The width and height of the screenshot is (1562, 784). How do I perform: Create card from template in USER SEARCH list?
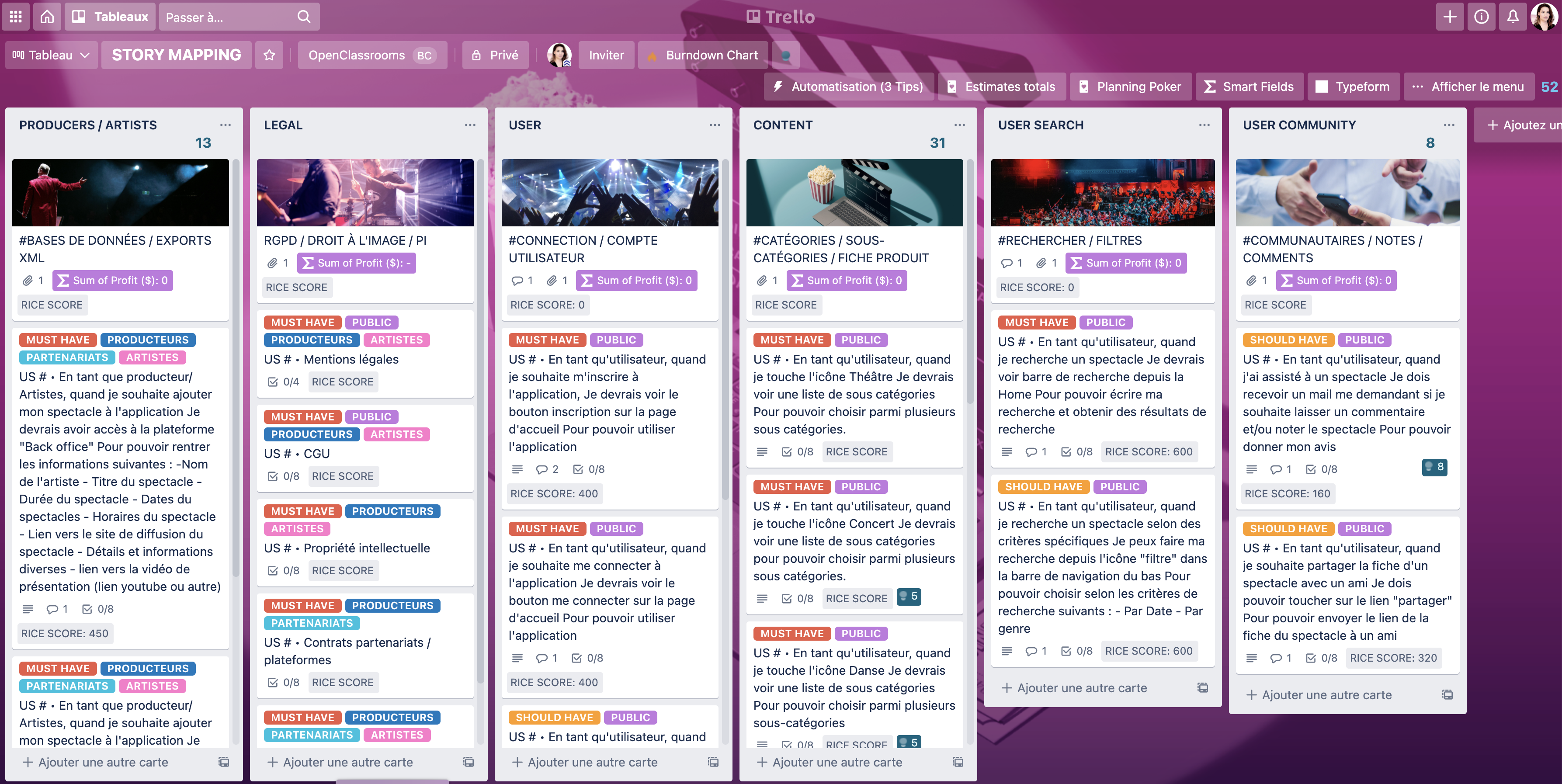(x=1202, y=687)
